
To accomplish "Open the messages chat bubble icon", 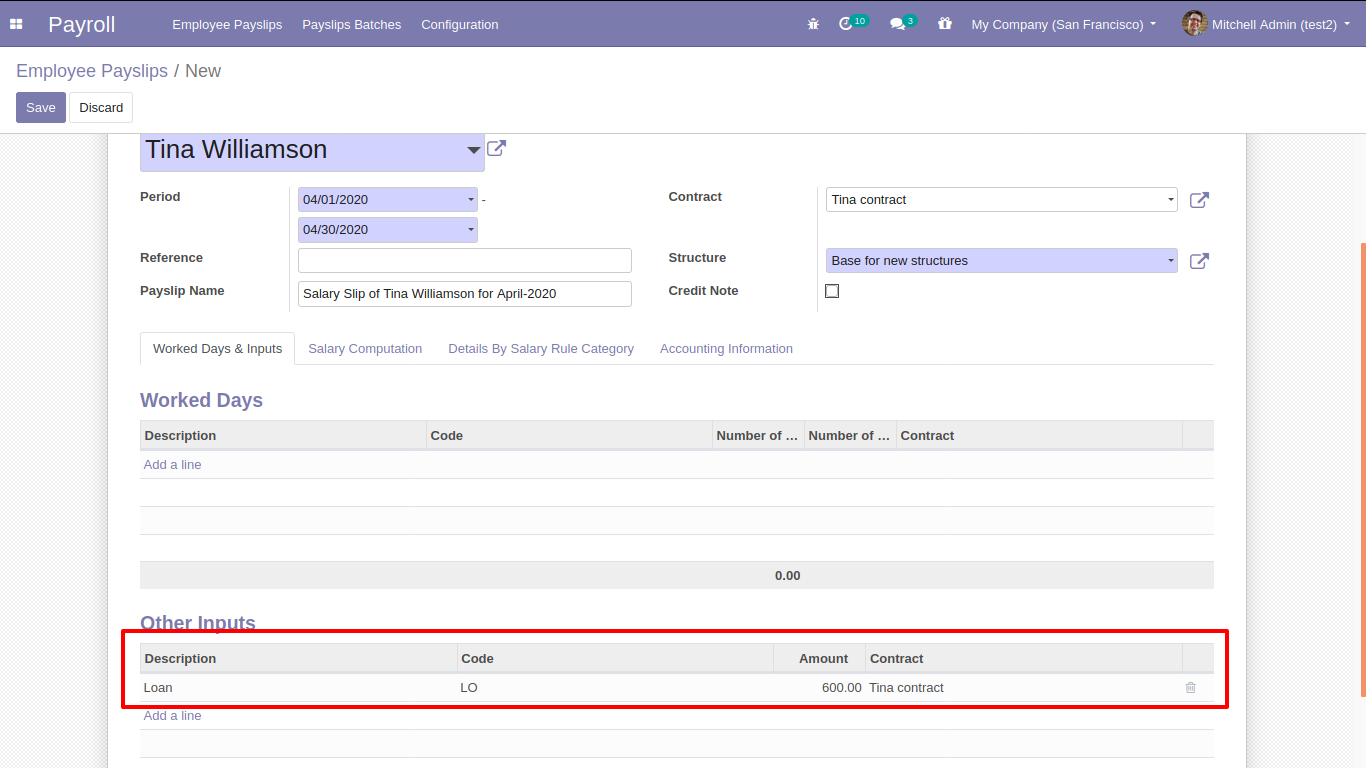I will pos(897,24).
